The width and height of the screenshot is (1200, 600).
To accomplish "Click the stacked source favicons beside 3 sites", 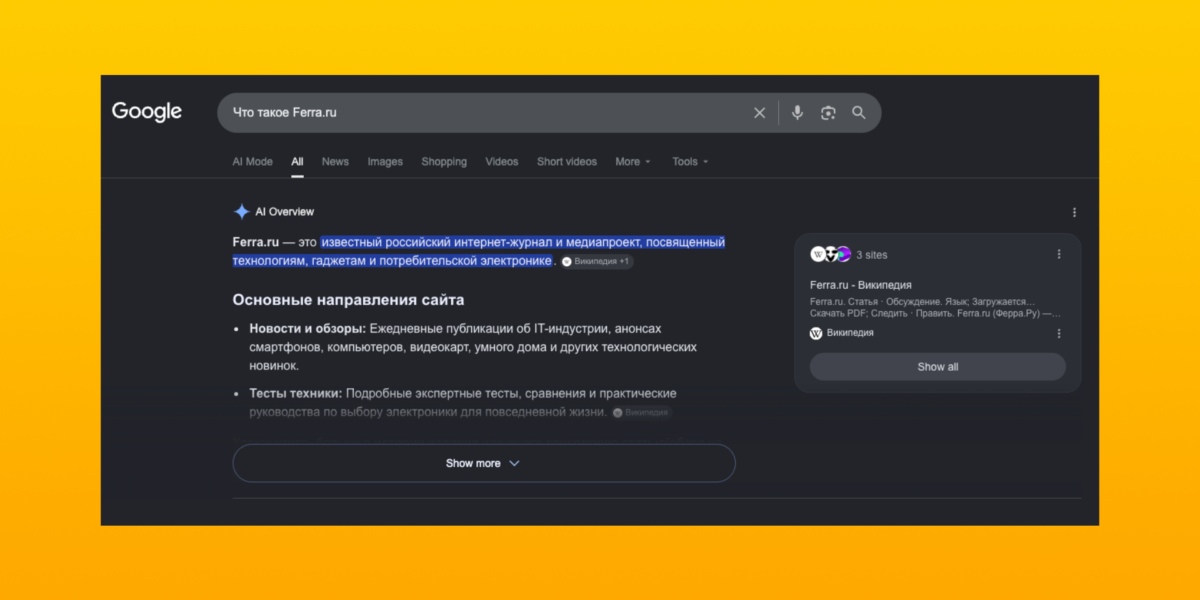I will [831, 254].
